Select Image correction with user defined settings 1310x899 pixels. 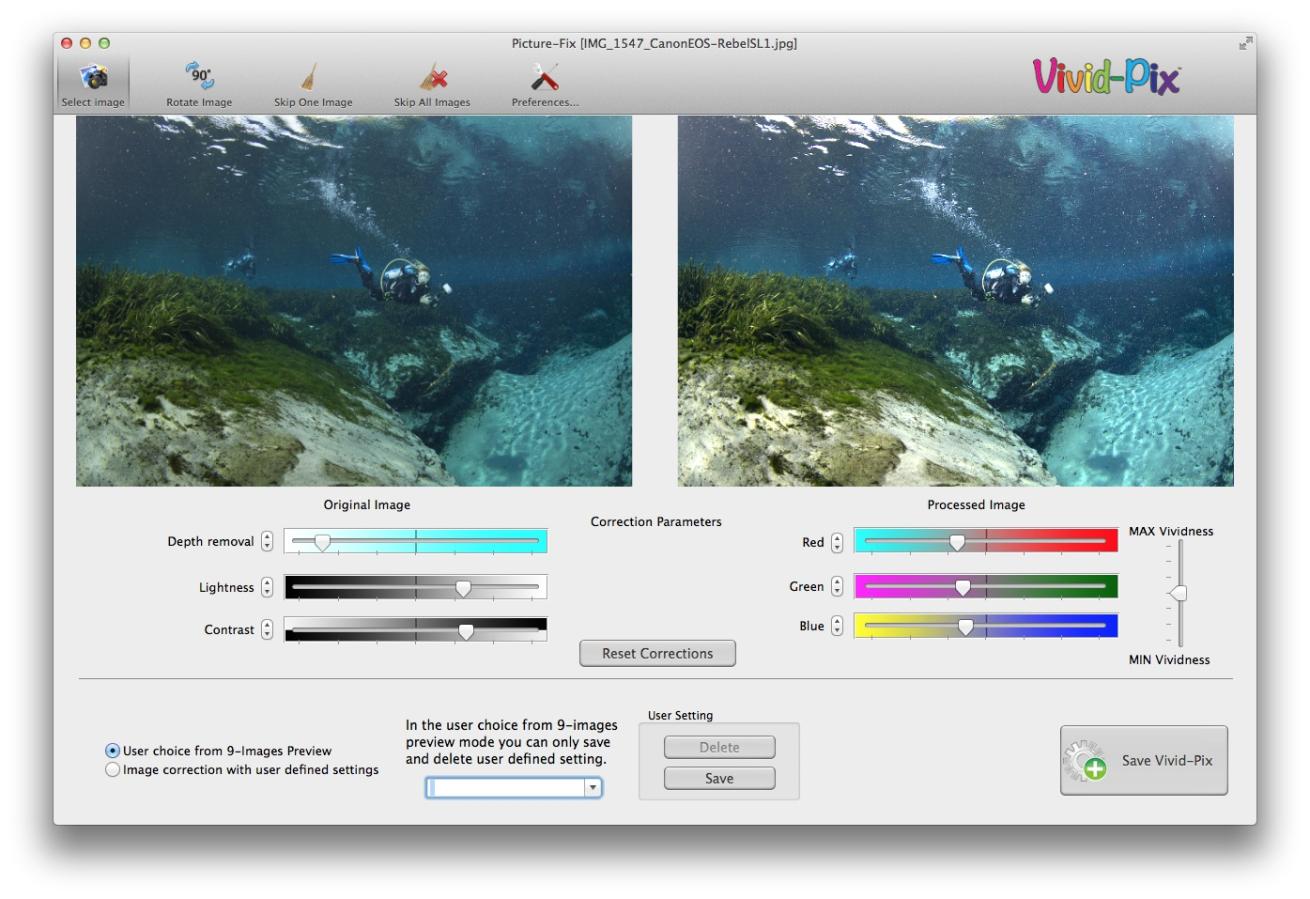(113, 770)
